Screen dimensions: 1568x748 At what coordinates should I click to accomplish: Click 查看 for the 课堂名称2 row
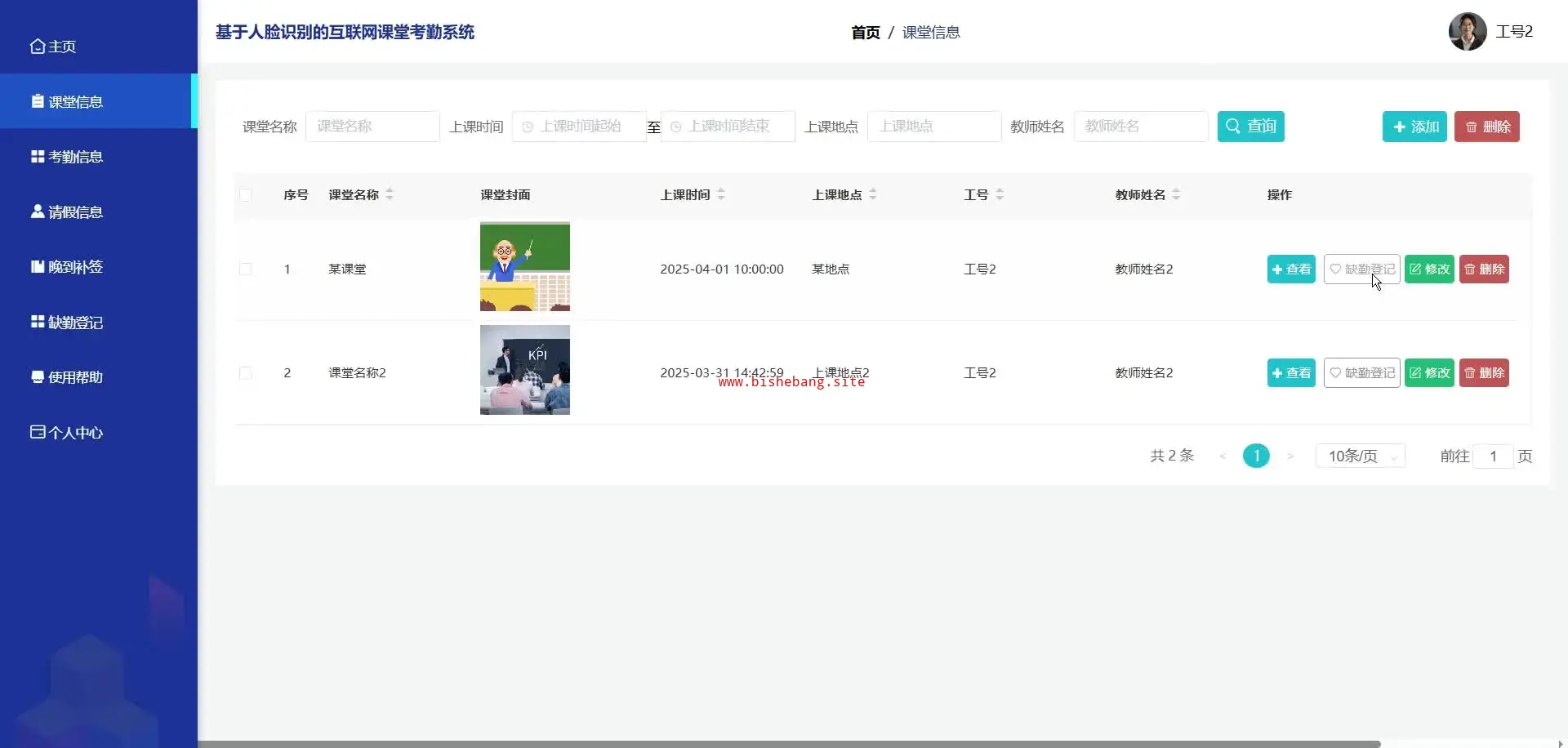(1291, 373)
